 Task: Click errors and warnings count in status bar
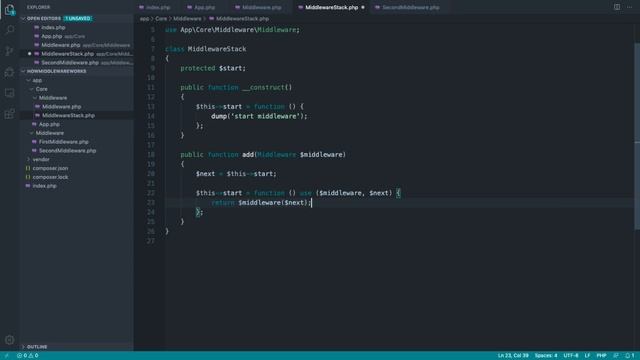coord(28,356)
